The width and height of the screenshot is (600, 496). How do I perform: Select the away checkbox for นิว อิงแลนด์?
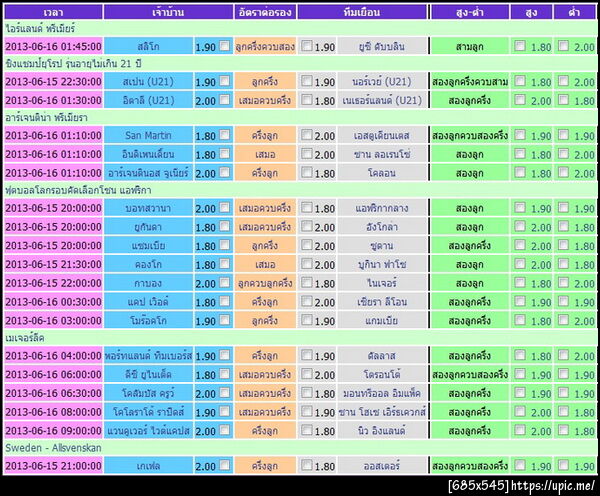click(x=306, y=430)
